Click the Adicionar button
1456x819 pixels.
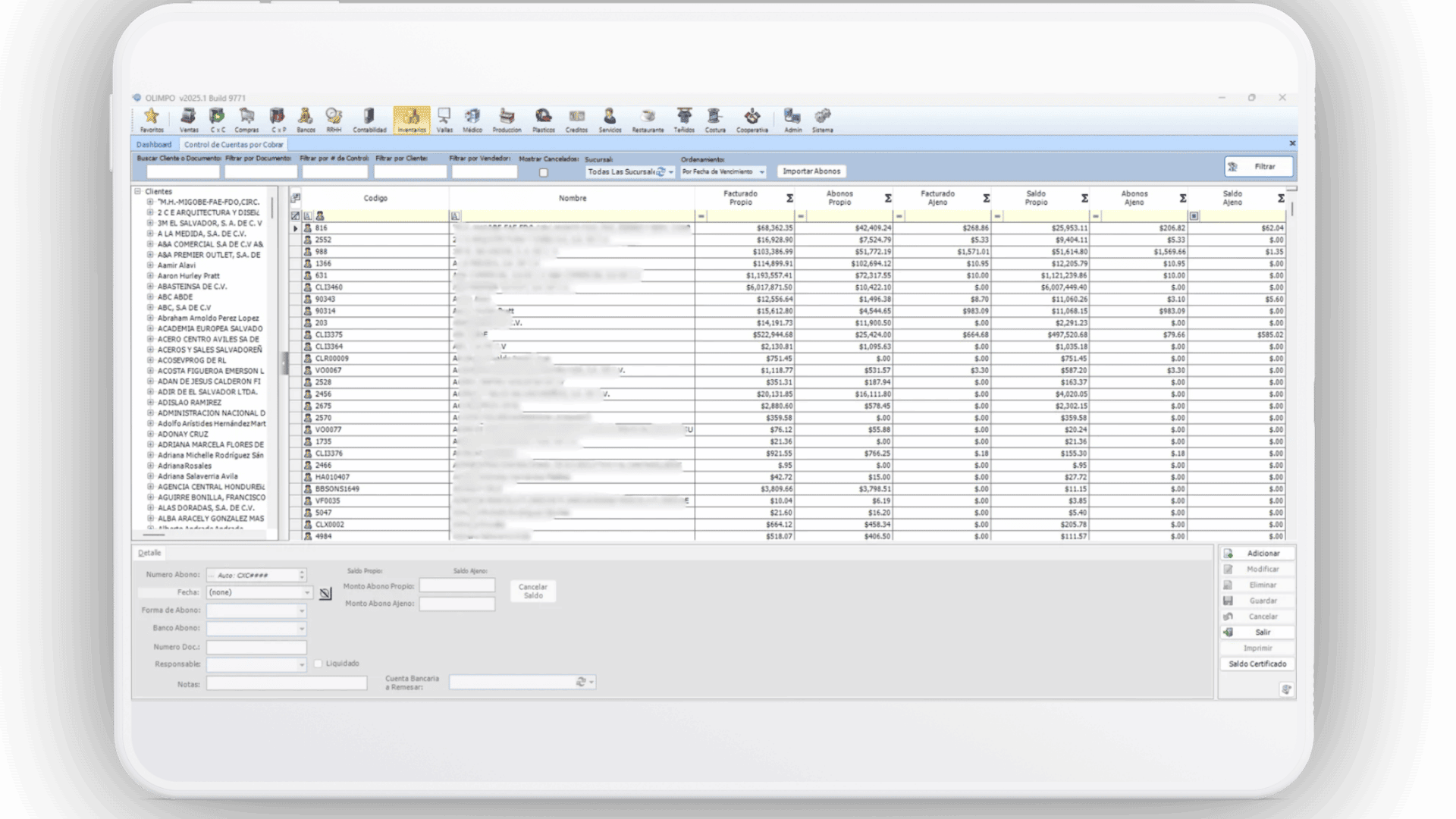(x=1257, y=554)
